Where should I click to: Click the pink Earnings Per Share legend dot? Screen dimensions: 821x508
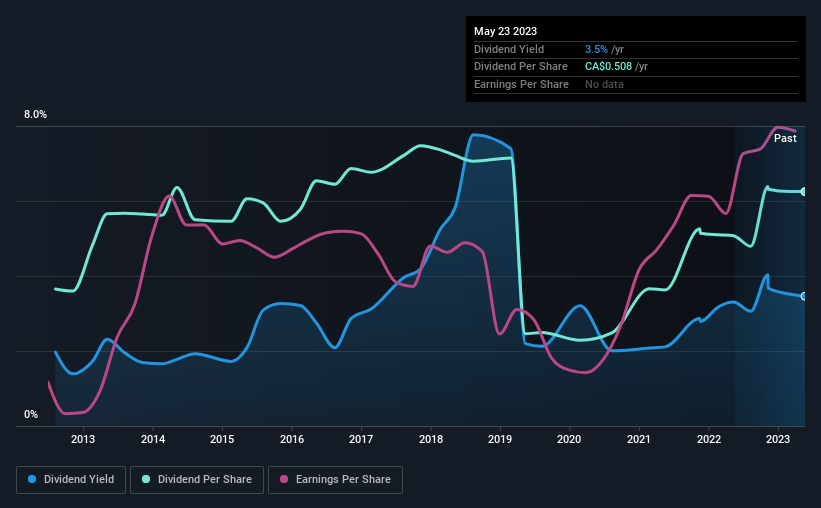pos(284,479)
